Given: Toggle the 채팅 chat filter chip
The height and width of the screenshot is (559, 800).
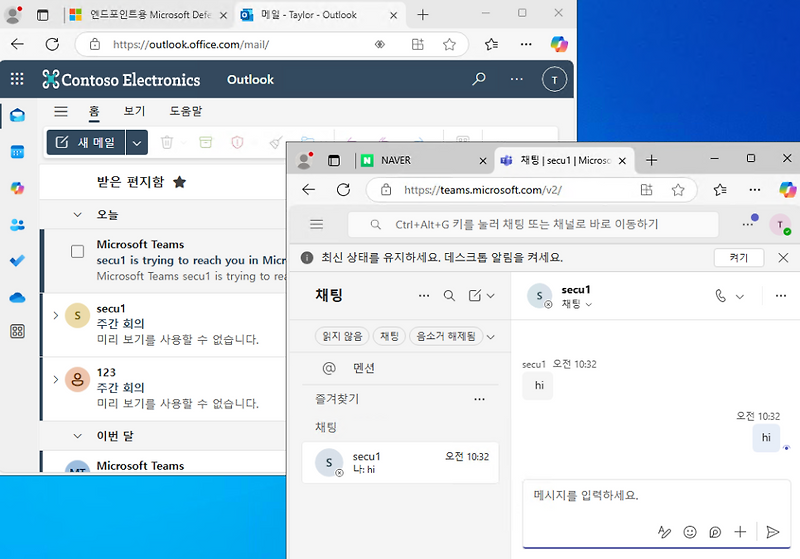Looking at the screenshot, I should point(389,336).
